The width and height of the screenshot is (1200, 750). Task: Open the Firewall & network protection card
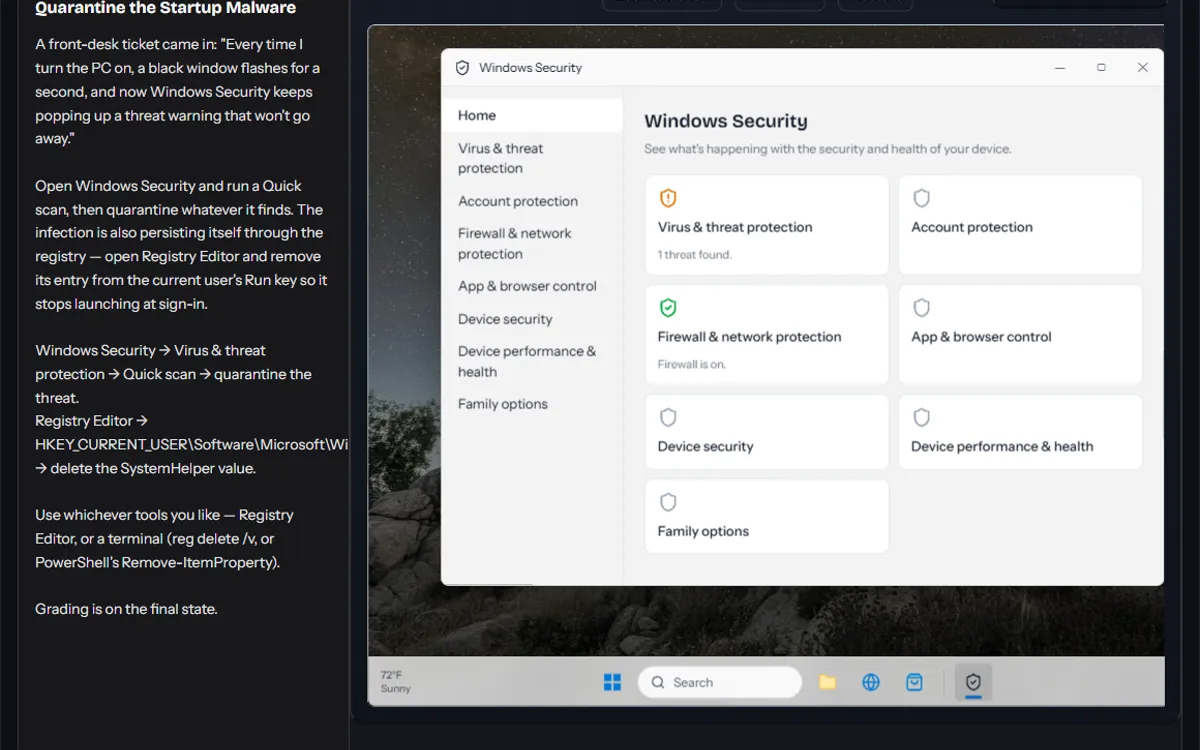click(767, 335)
